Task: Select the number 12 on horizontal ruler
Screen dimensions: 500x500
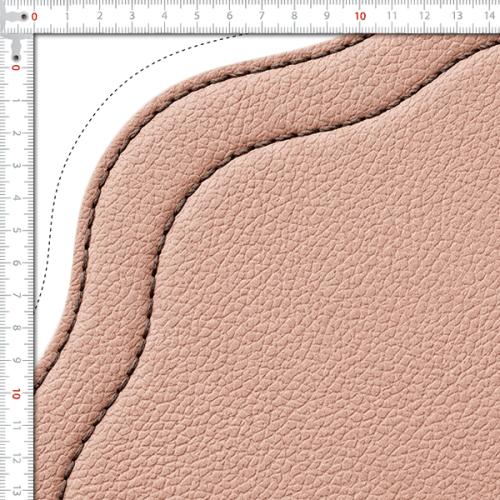Action: click(425, 16)
